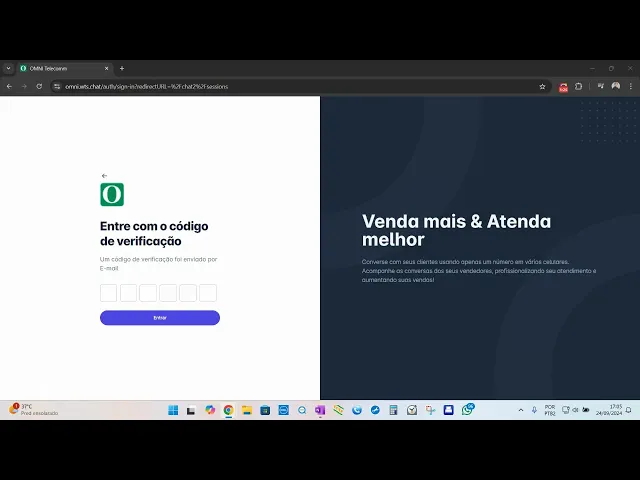640x480 pixels.
Task: Open a new browser tab
Action: point(122,69)
